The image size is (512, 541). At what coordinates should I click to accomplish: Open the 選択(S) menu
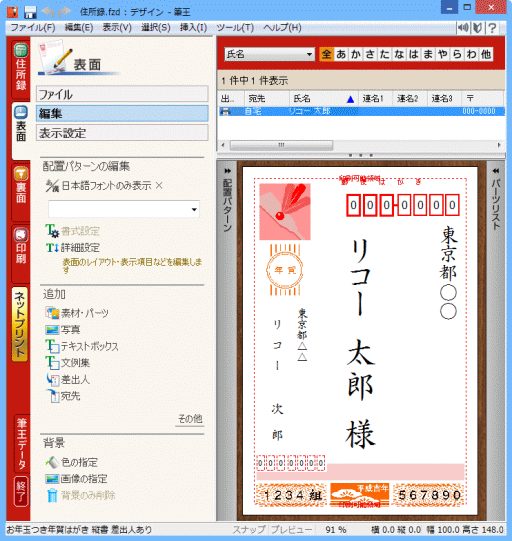click(156, 28)
